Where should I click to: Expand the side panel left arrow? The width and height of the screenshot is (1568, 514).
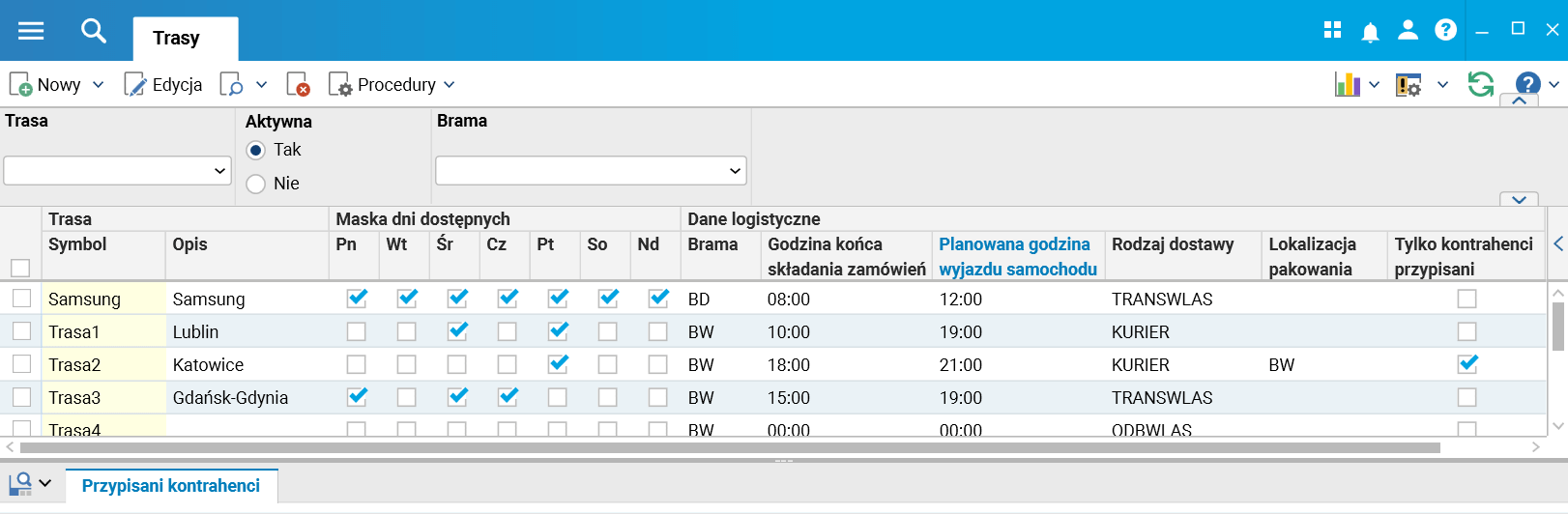[1558, 244]
